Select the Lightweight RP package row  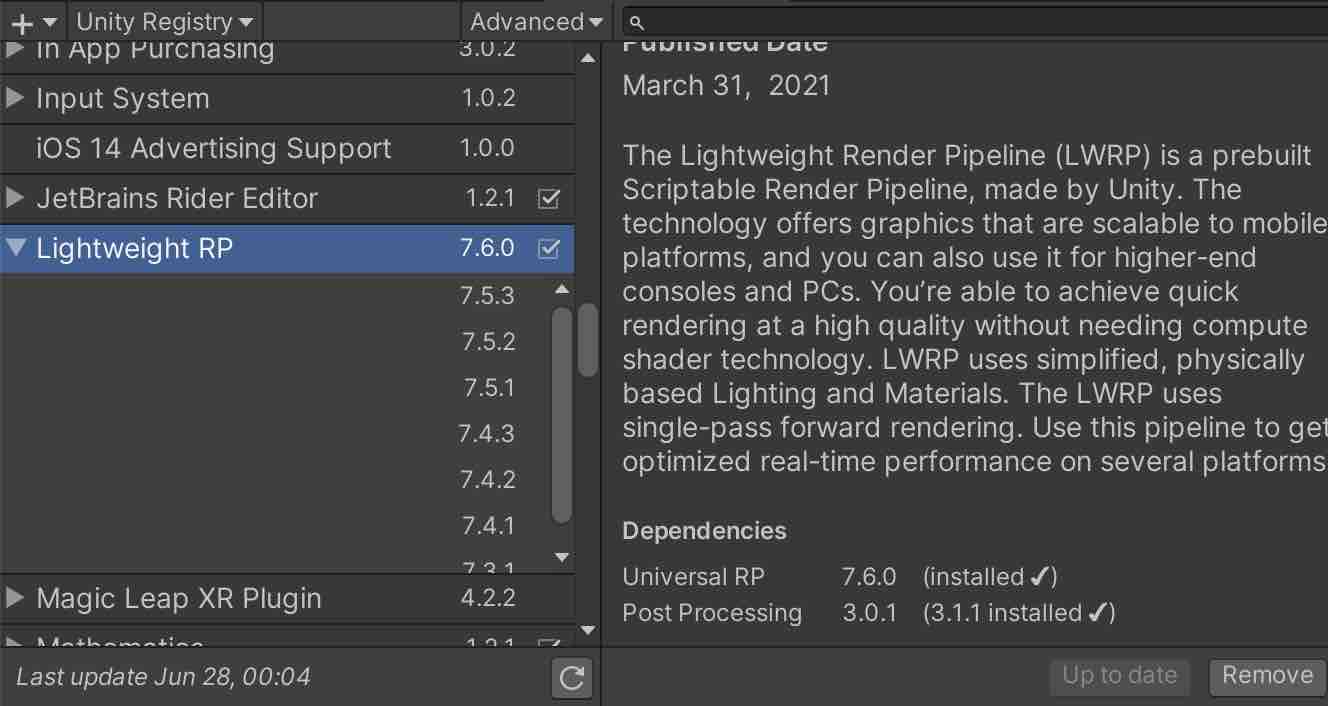pos(287,249)
